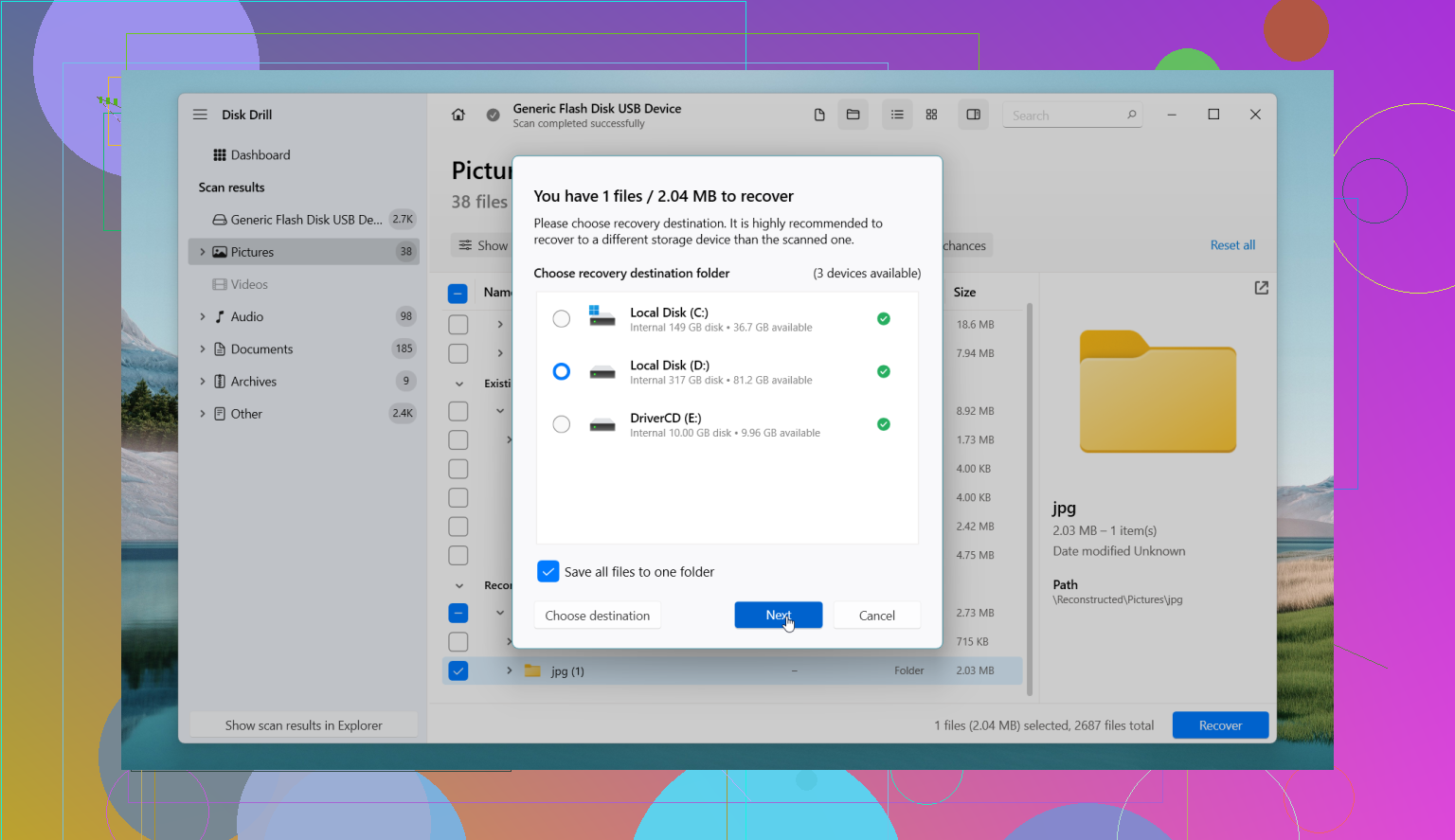Click the vertical scrollbar of the file list
Viewport: 1455px width, 840px height.
click(x=1029, y=500)
